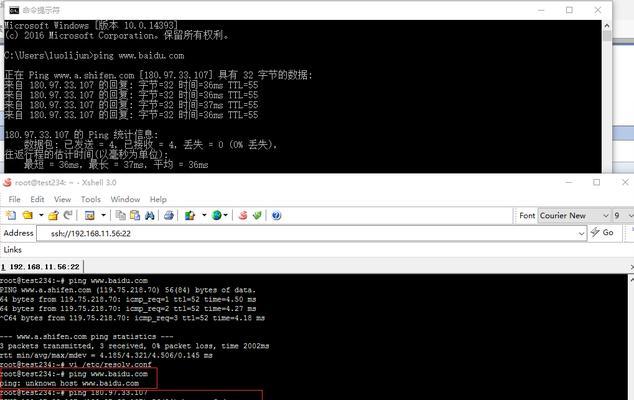
Task: Minimize the Command Prompt window
Action: (541, 10)
